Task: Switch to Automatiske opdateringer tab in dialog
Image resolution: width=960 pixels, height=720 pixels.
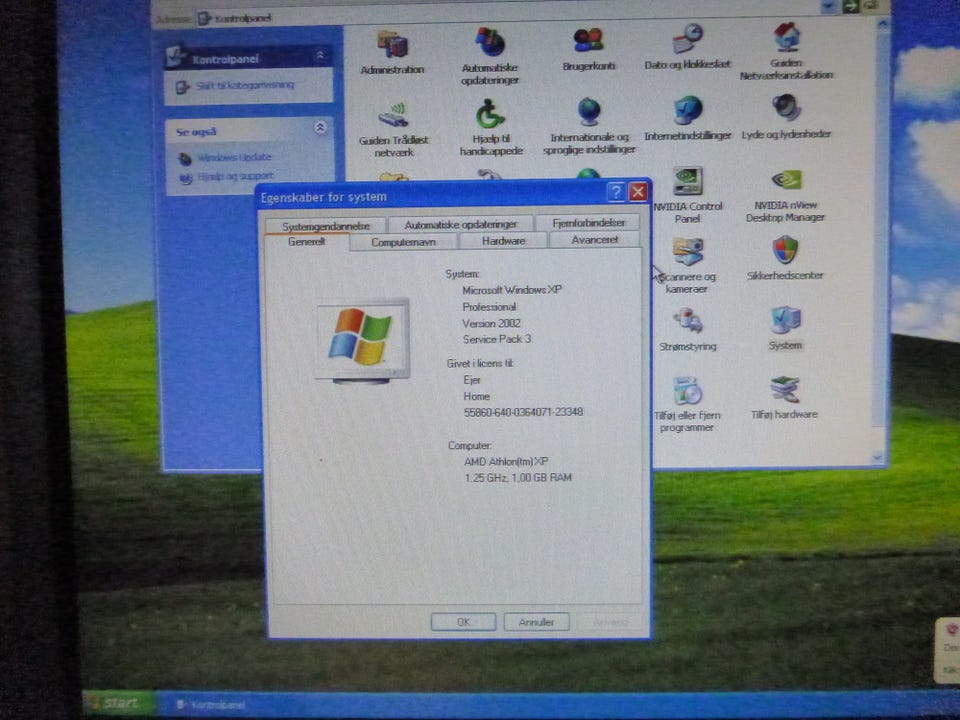Action: 460,225
